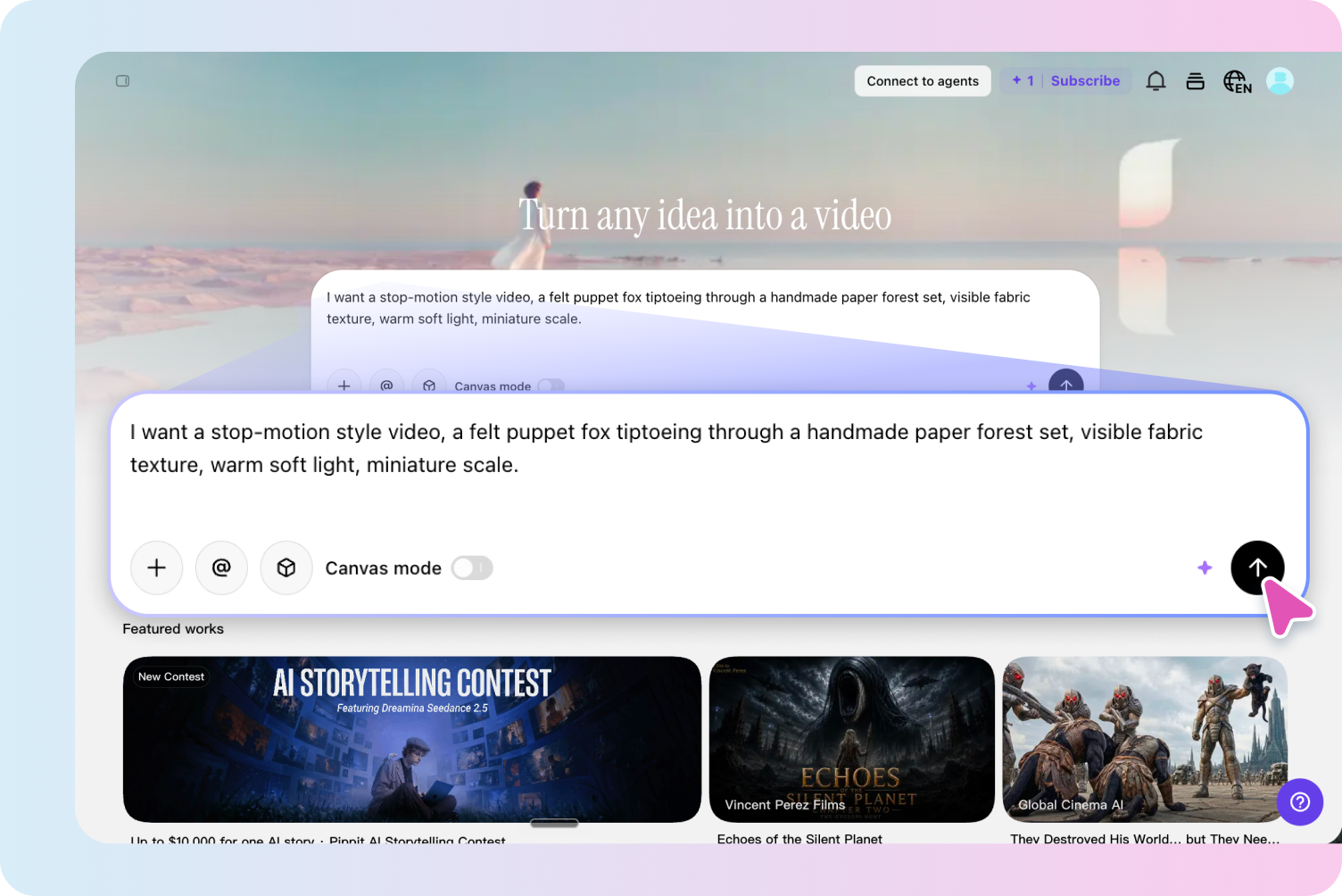This screenshot has height=896, width=1342.
Task: Open Echoes of the Silent Planet thumbnail
Action: pos(852,740)
